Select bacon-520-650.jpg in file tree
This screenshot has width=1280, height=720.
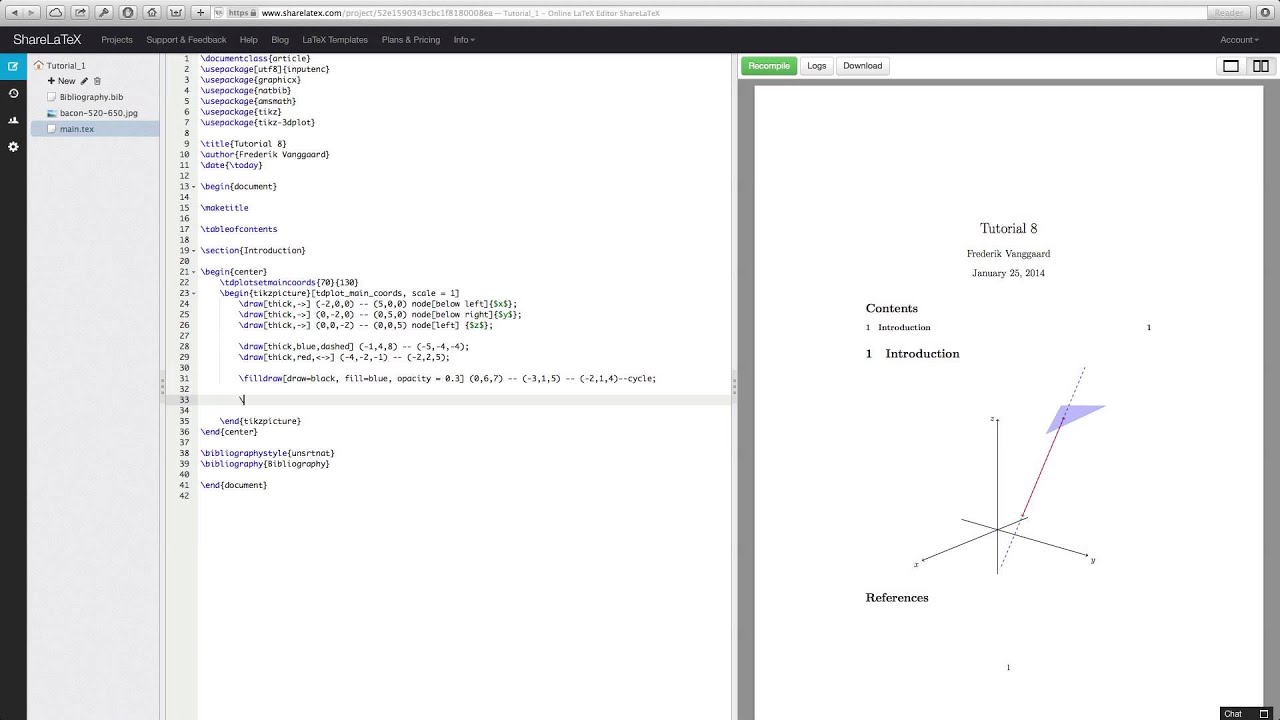coord(99,113)
